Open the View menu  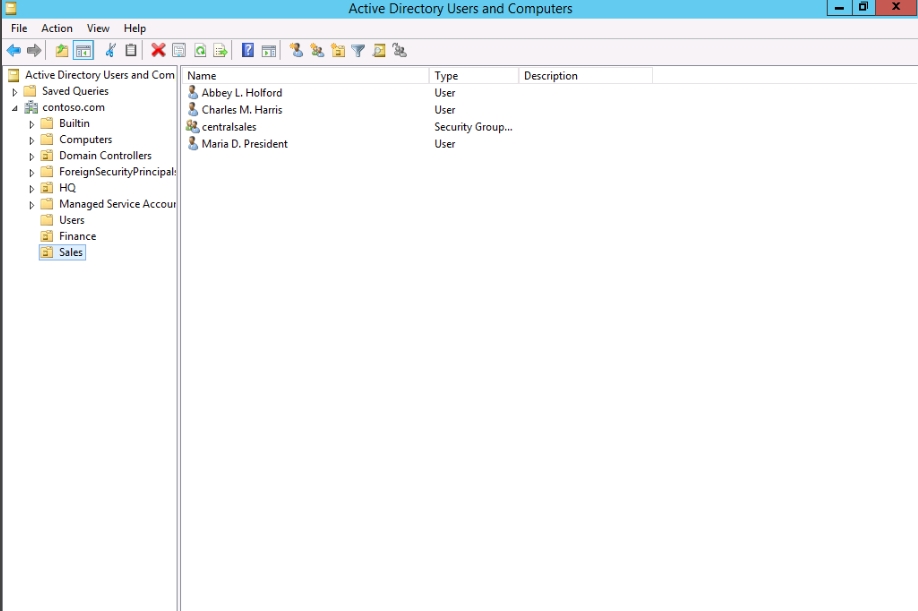coord(98,28)
